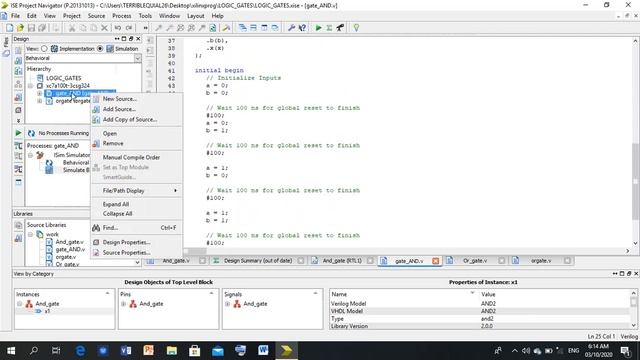Collapse the work library node
This screenshot has width=640, height=360.
(30, 234)
